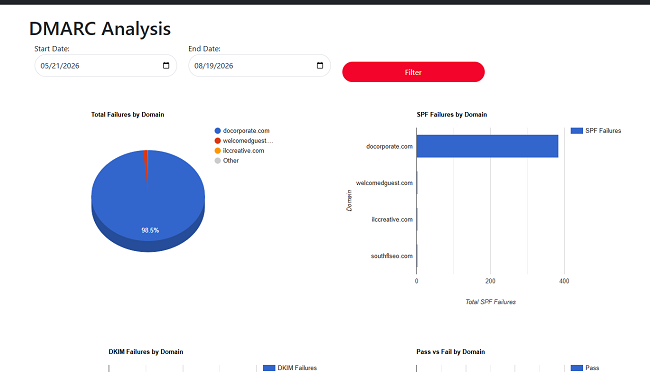Open the Start Date calendar picker icon
The width and height of the screenshot is (650, 372).
coord(166,66)
